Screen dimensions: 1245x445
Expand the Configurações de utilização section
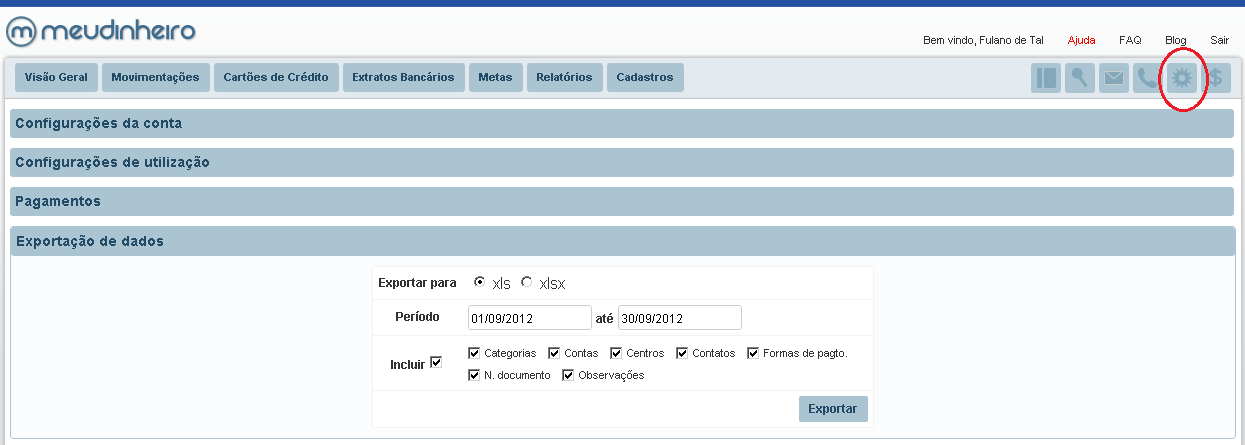coord(621,162)
